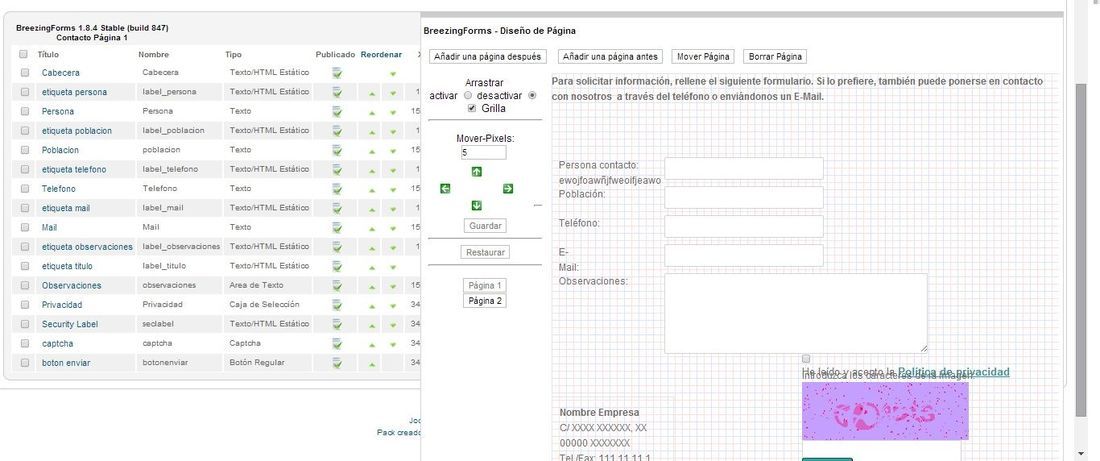Open the captcha element link in list
Screen dimensions: 1100x461
tap(58, 344)
